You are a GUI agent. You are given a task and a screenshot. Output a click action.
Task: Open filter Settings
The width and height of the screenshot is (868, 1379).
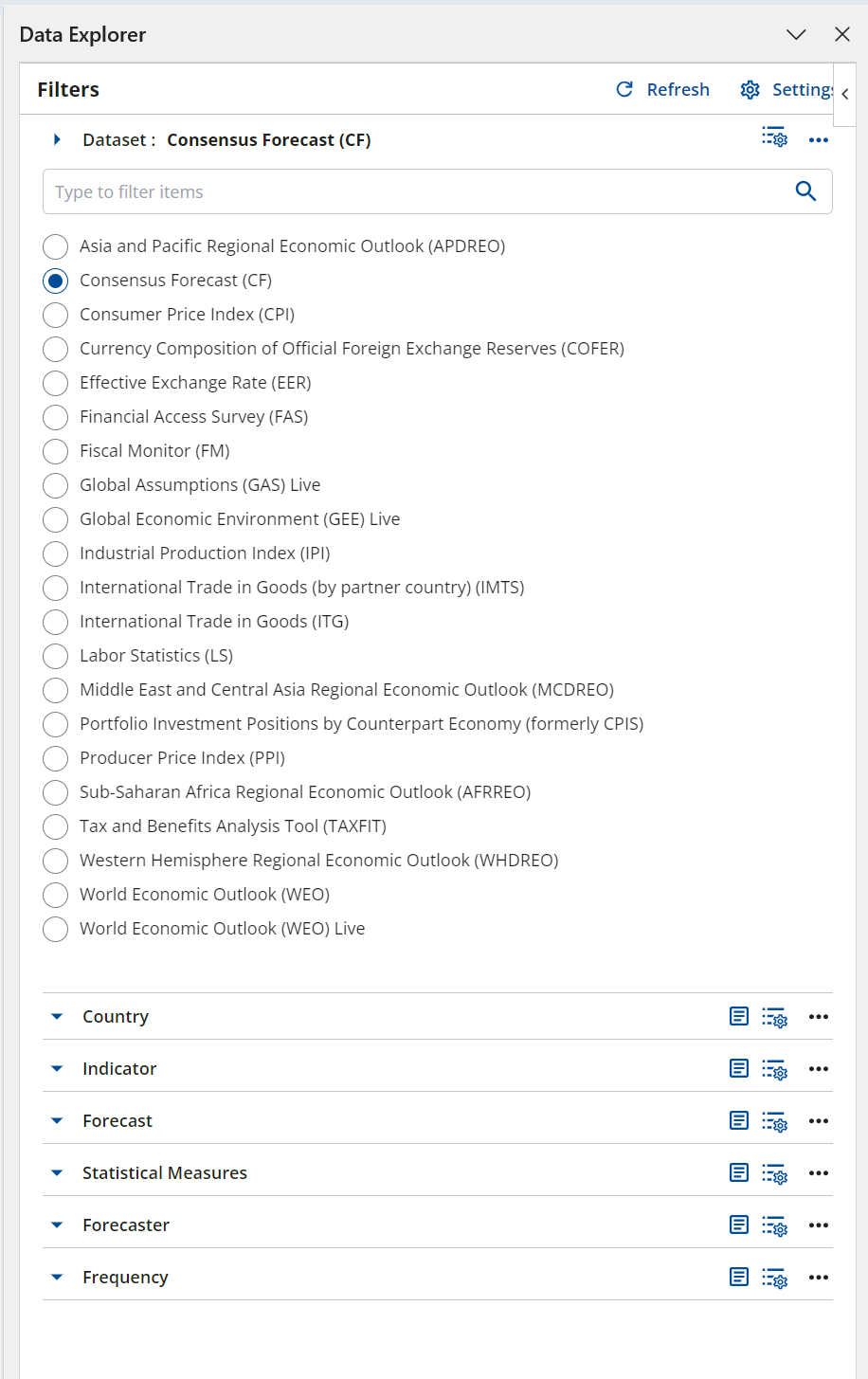pyautogui.click(x=787, y=89)
